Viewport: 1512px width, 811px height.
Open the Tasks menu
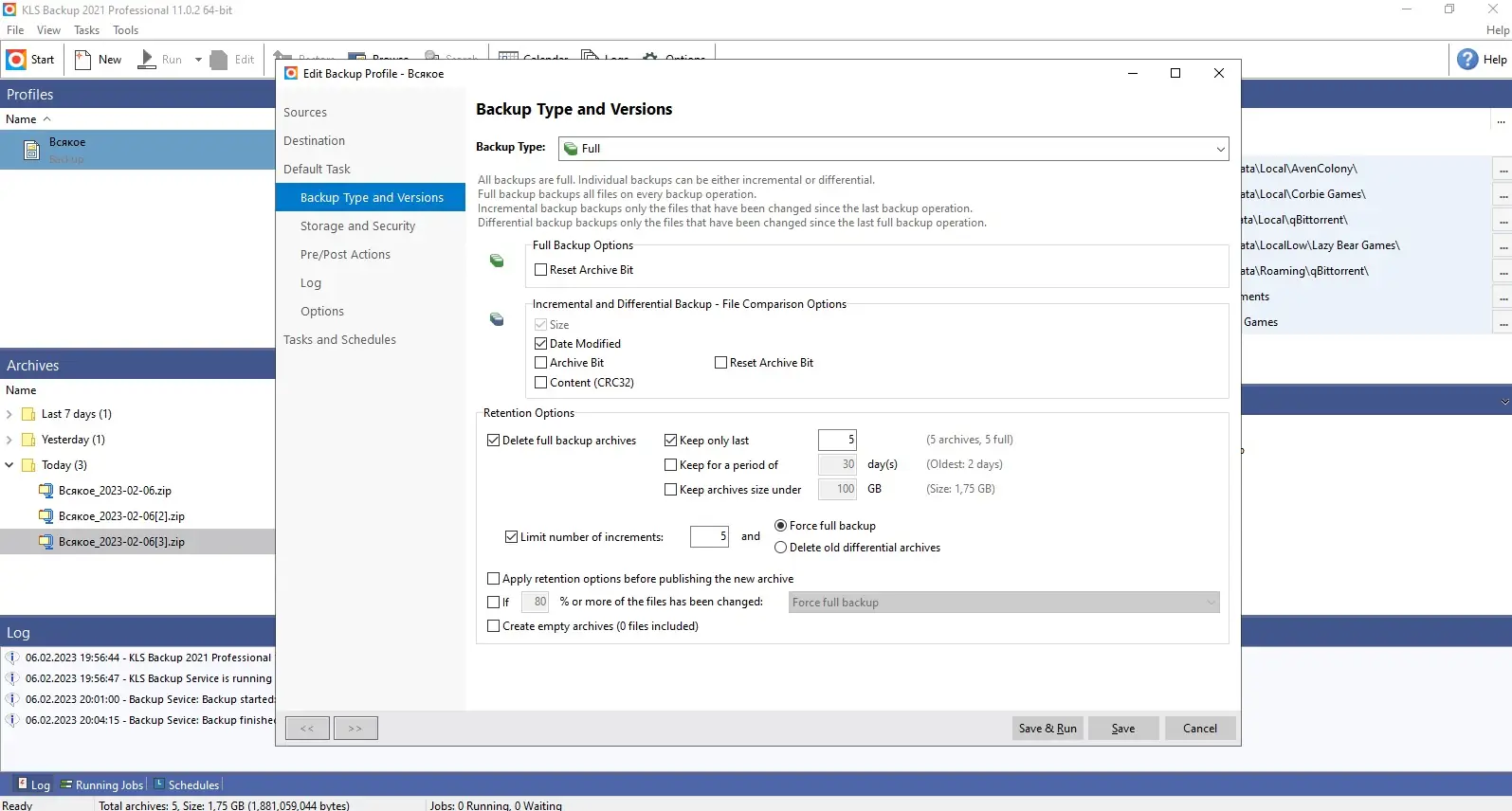coord(86,30)
